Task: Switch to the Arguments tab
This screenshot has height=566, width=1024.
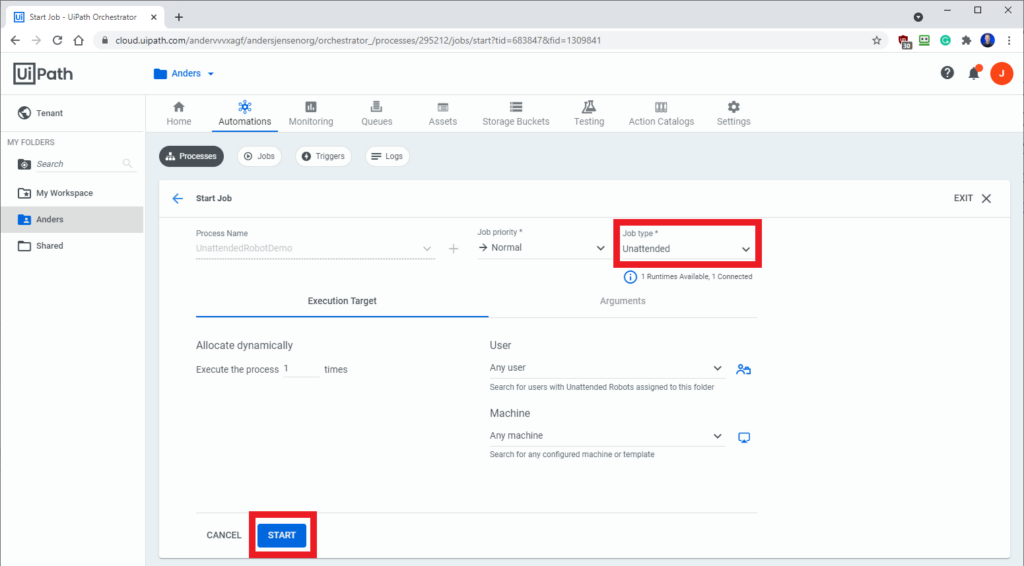Action: 622,301
